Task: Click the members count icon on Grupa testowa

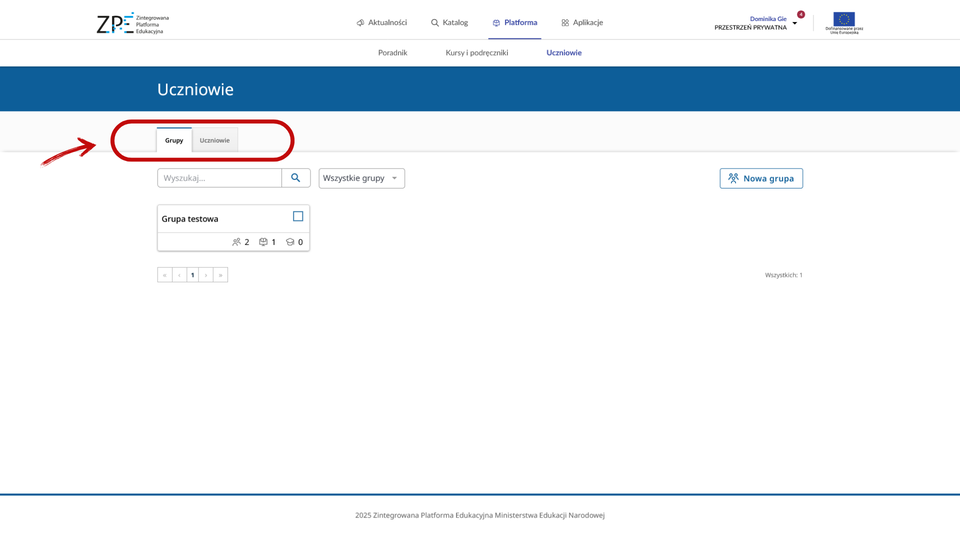Action: click(237, 242)
